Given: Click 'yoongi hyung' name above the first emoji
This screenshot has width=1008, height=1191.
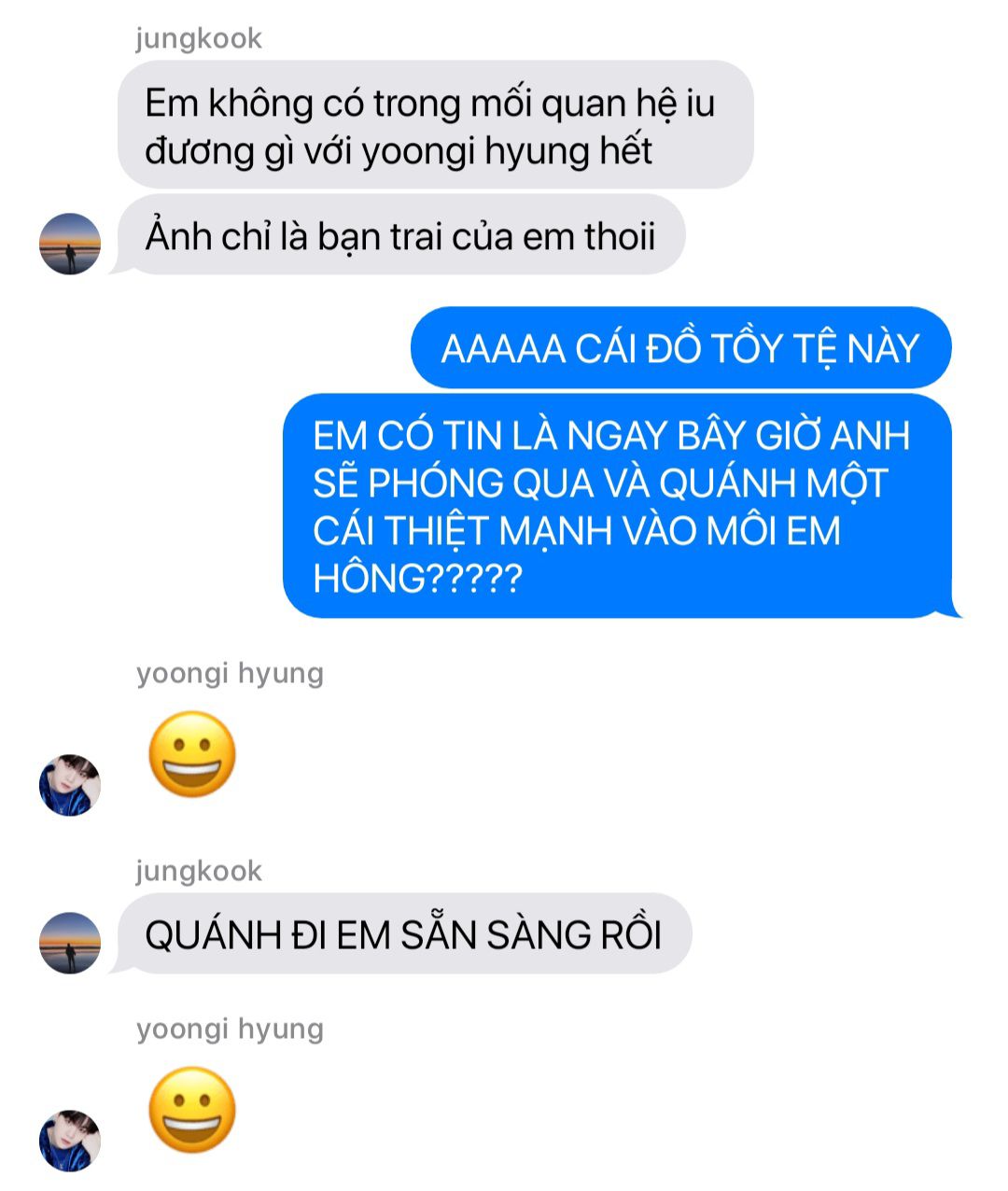Looking at the screenshot, I should pos(231,673).
